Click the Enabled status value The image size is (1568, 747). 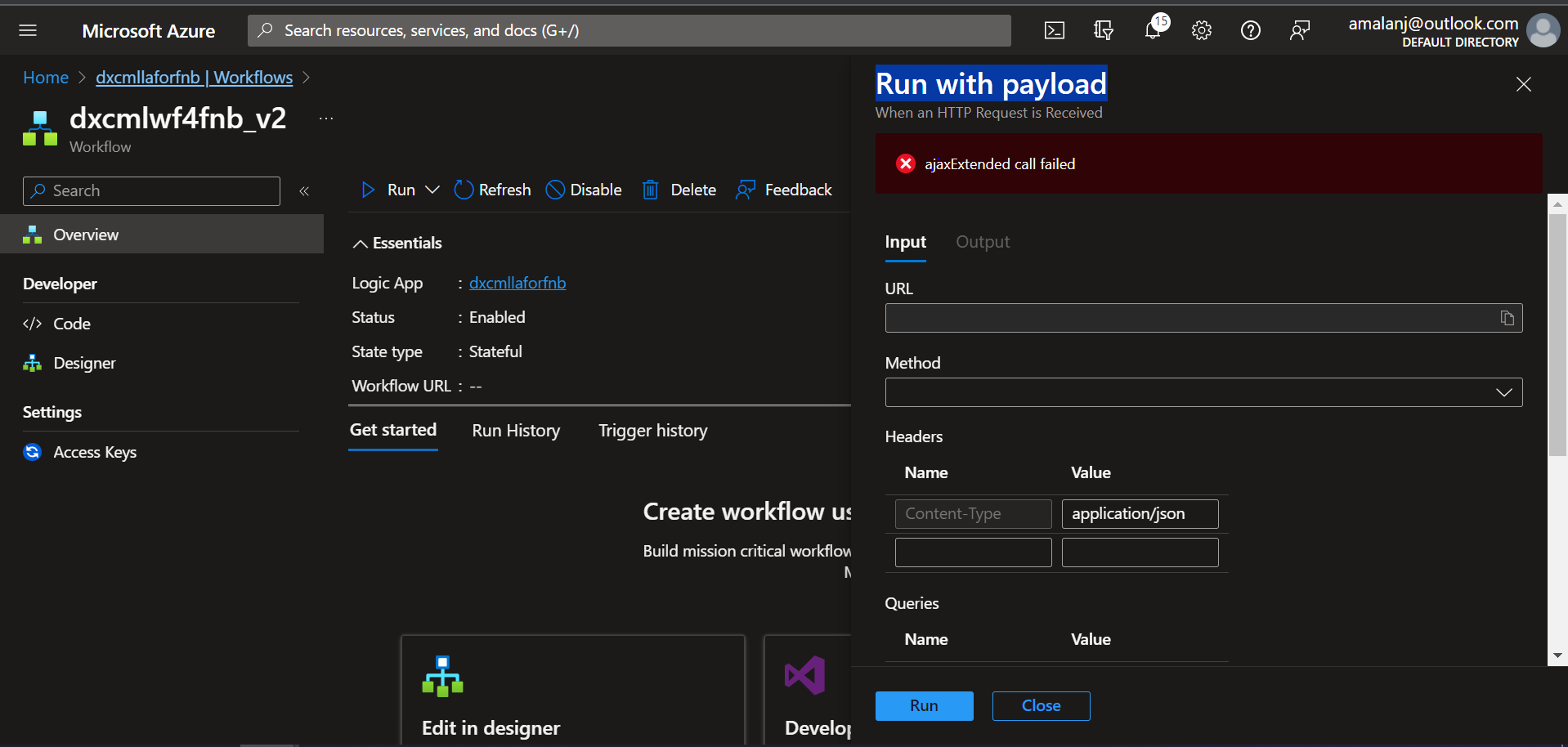[x=497, y=317]
